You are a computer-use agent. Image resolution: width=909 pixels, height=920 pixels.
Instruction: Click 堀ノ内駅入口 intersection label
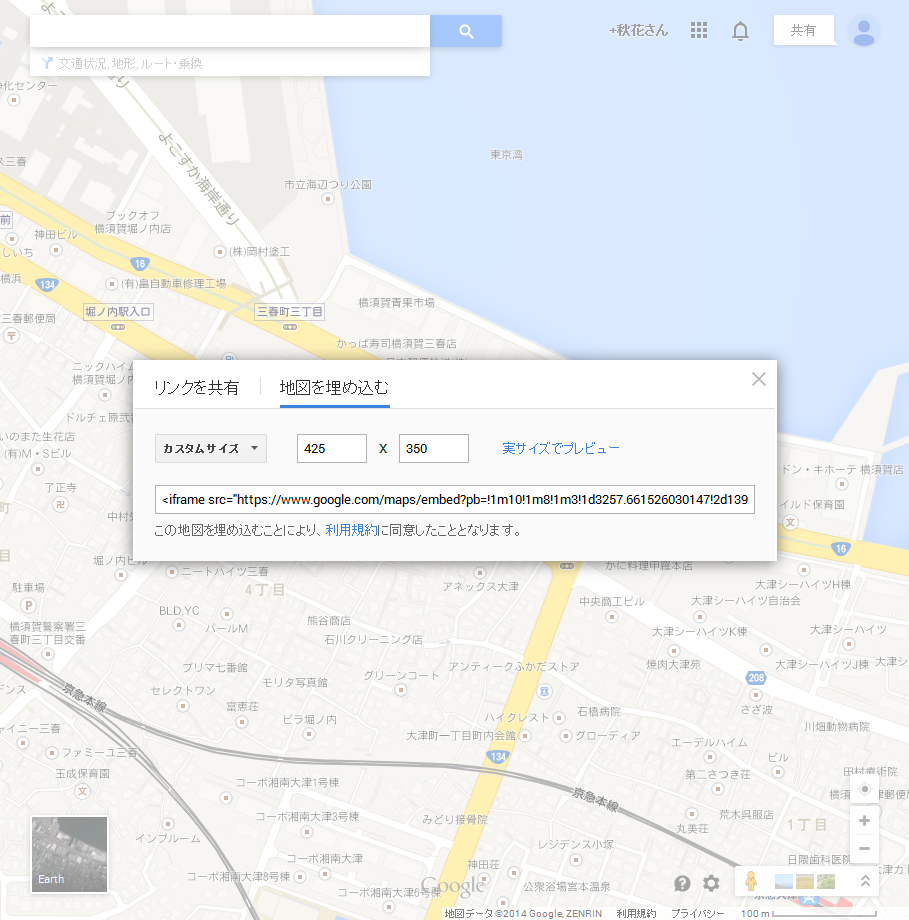[118, 312]
